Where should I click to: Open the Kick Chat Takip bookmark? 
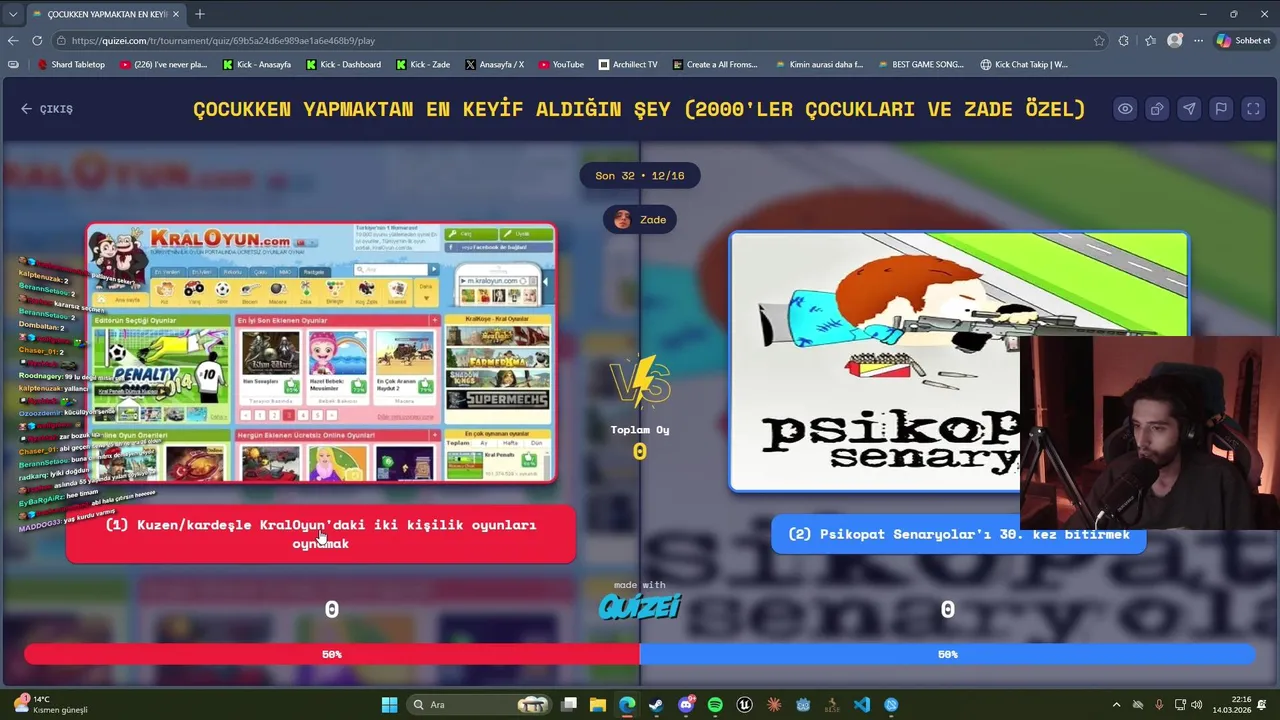point(1023,65)
